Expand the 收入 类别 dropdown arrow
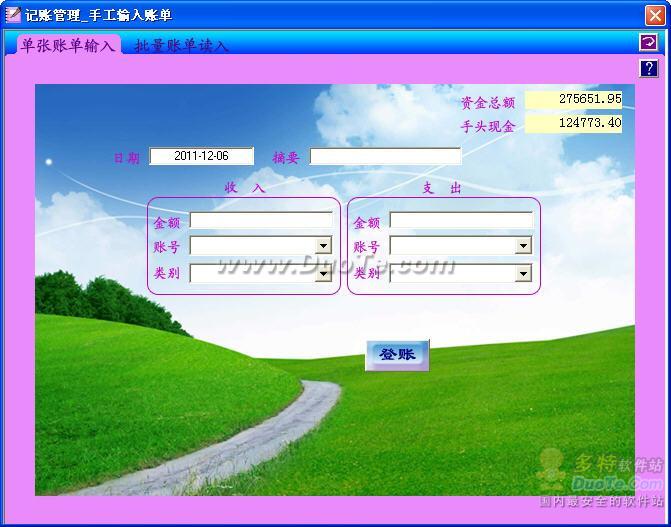 pos(323,274)
